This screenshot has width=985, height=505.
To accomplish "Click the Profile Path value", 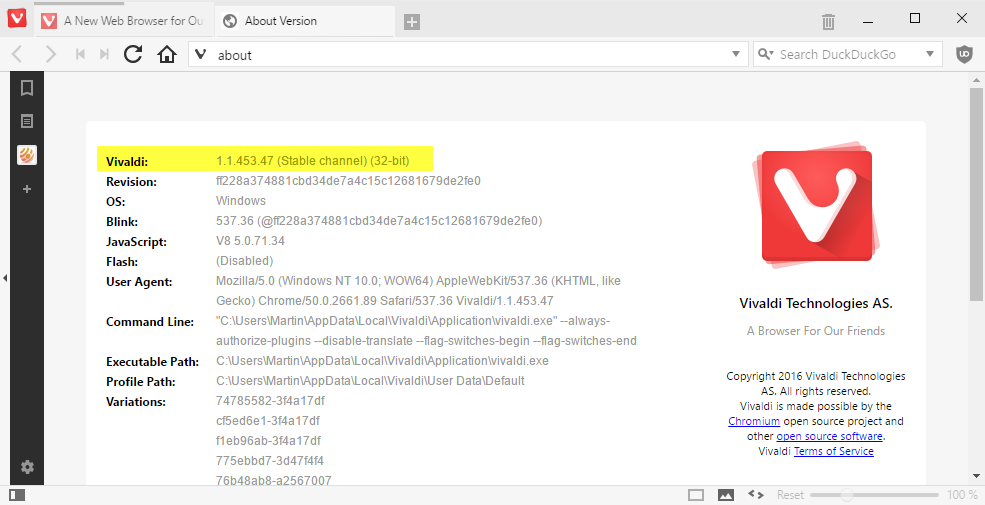I will [370, 381].
